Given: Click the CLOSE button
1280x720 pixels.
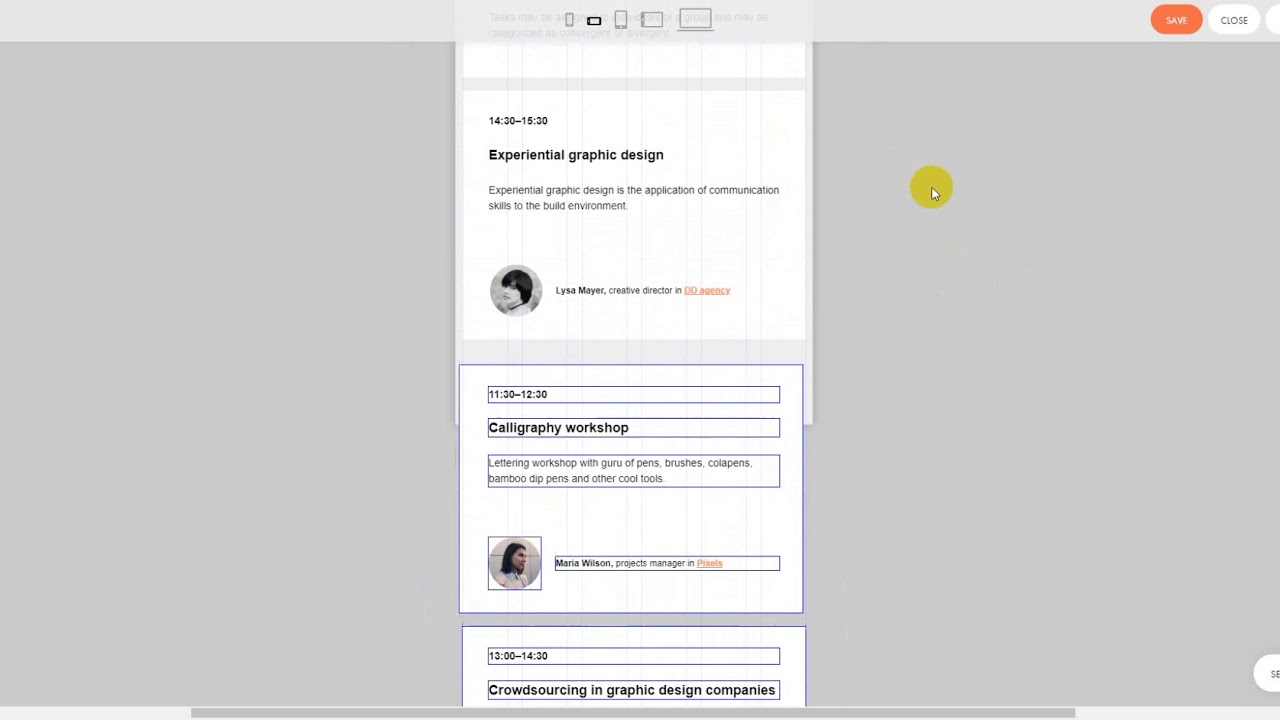Looking at the screenshot, I should click(x=1234, y=20).
